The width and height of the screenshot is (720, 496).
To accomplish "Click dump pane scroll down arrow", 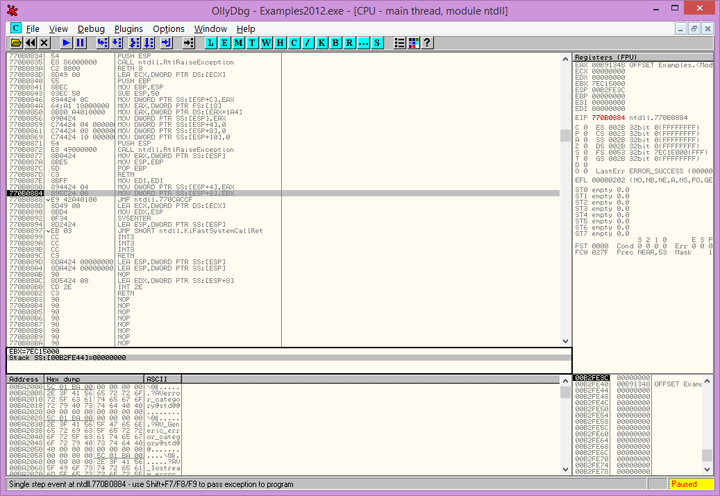I will 565,469.
